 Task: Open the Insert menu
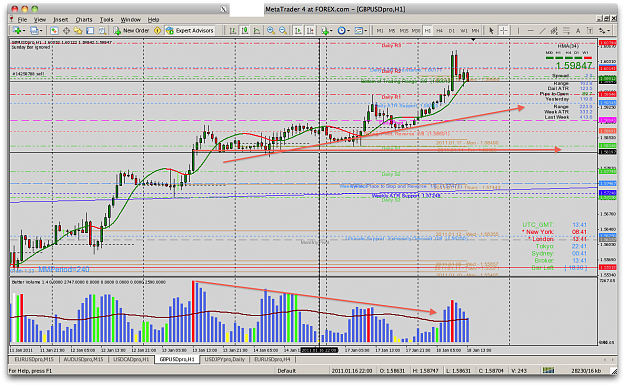(61, 19)
